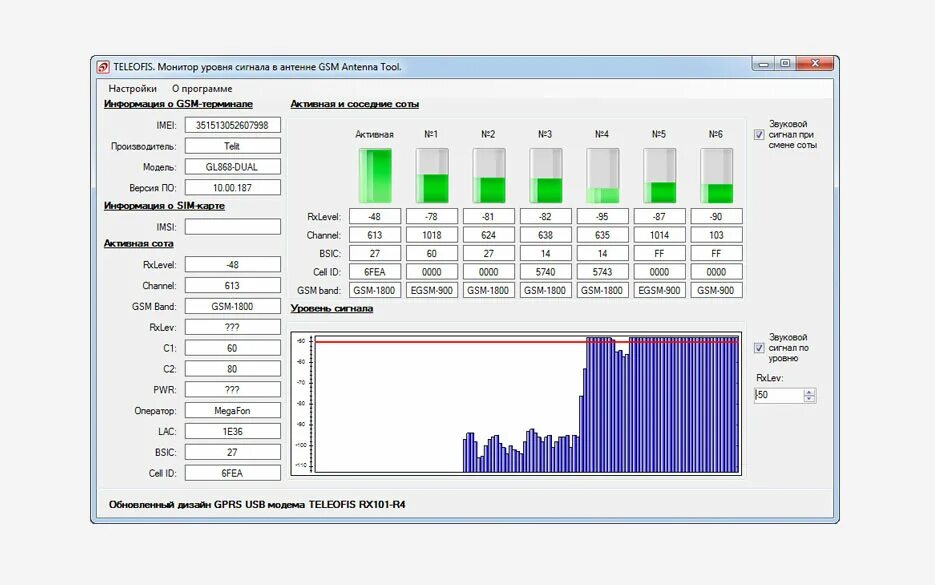
Task: Click the №1 RxLevel value -78
Action: pos(432,216)
